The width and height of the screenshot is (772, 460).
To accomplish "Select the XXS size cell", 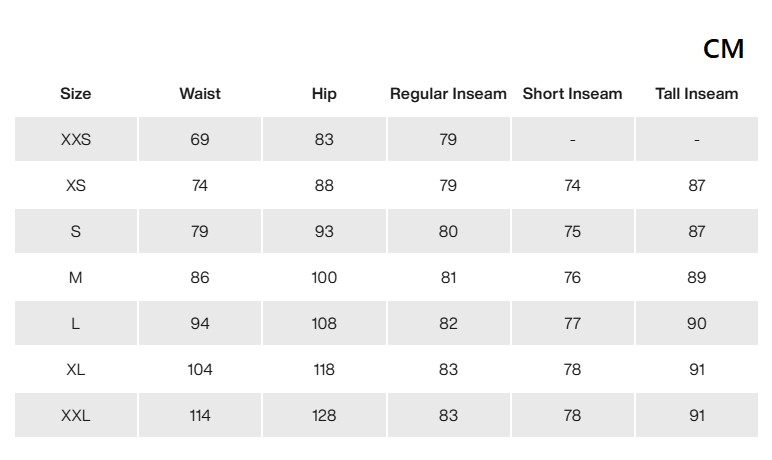I will 76,139.
